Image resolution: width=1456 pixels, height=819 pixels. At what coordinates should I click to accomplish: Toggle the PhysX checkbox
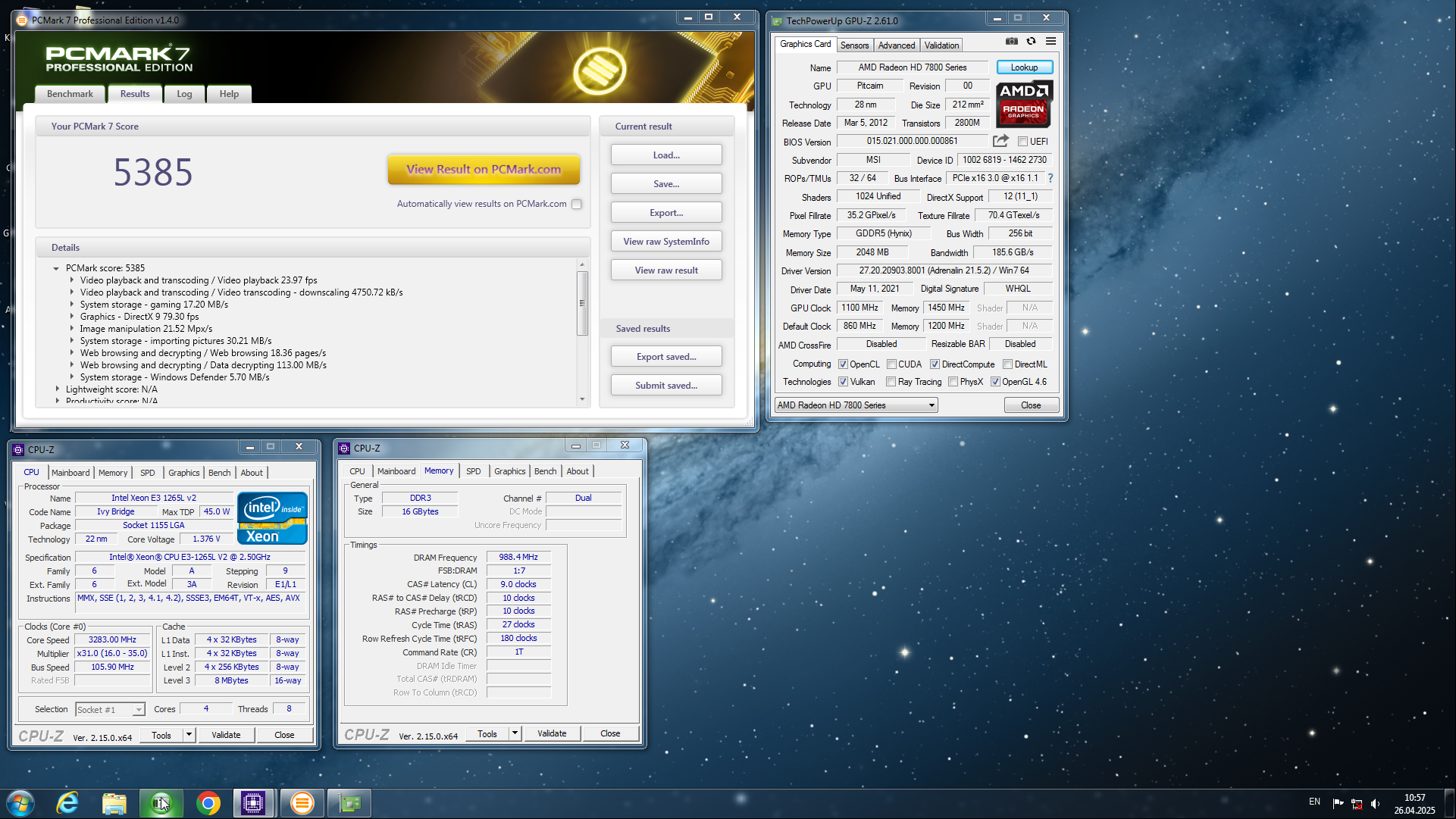953,382
